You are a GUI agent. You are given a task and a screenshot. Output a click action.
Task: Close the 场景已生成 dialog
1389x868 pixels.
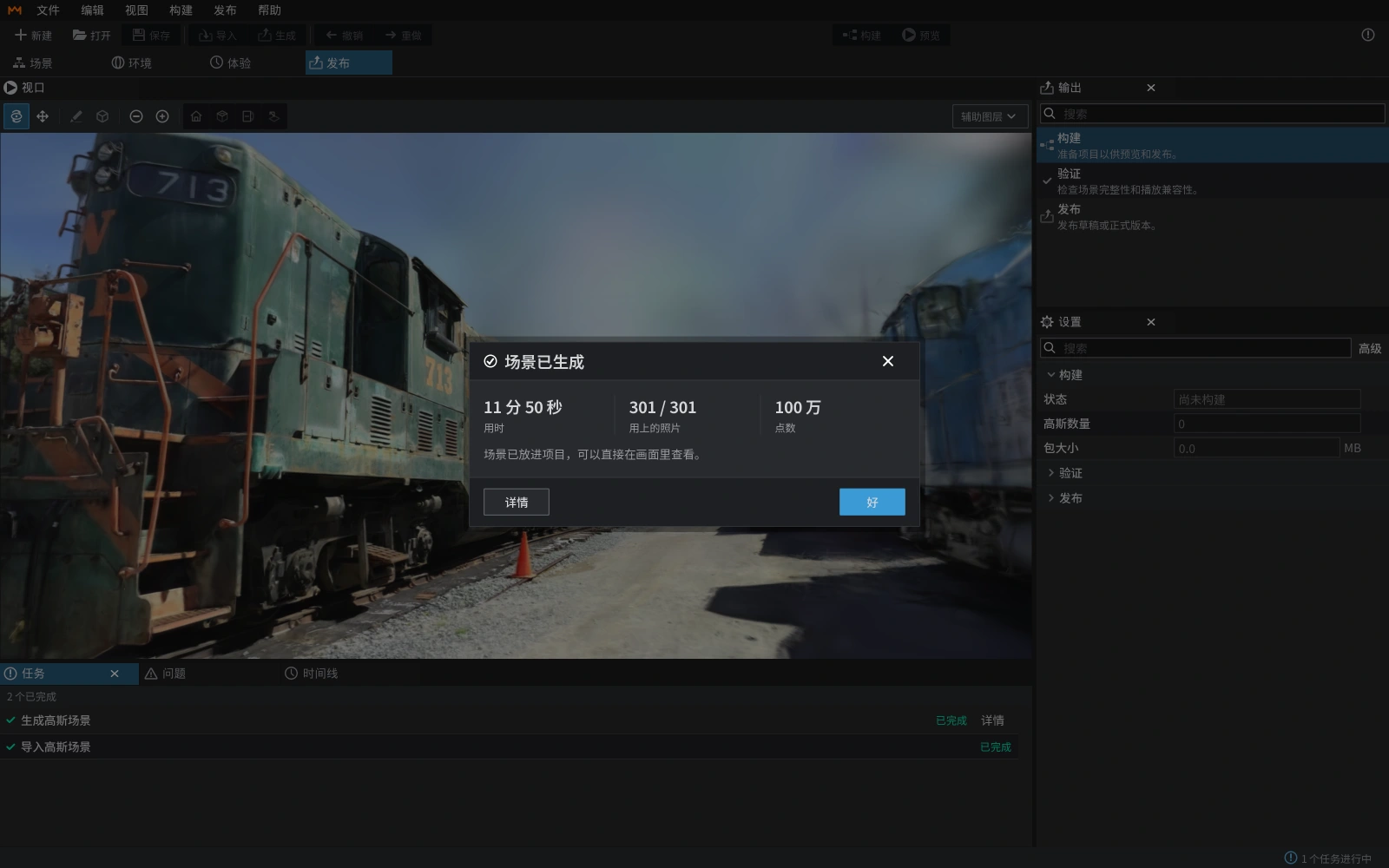[x=888, y=361]
